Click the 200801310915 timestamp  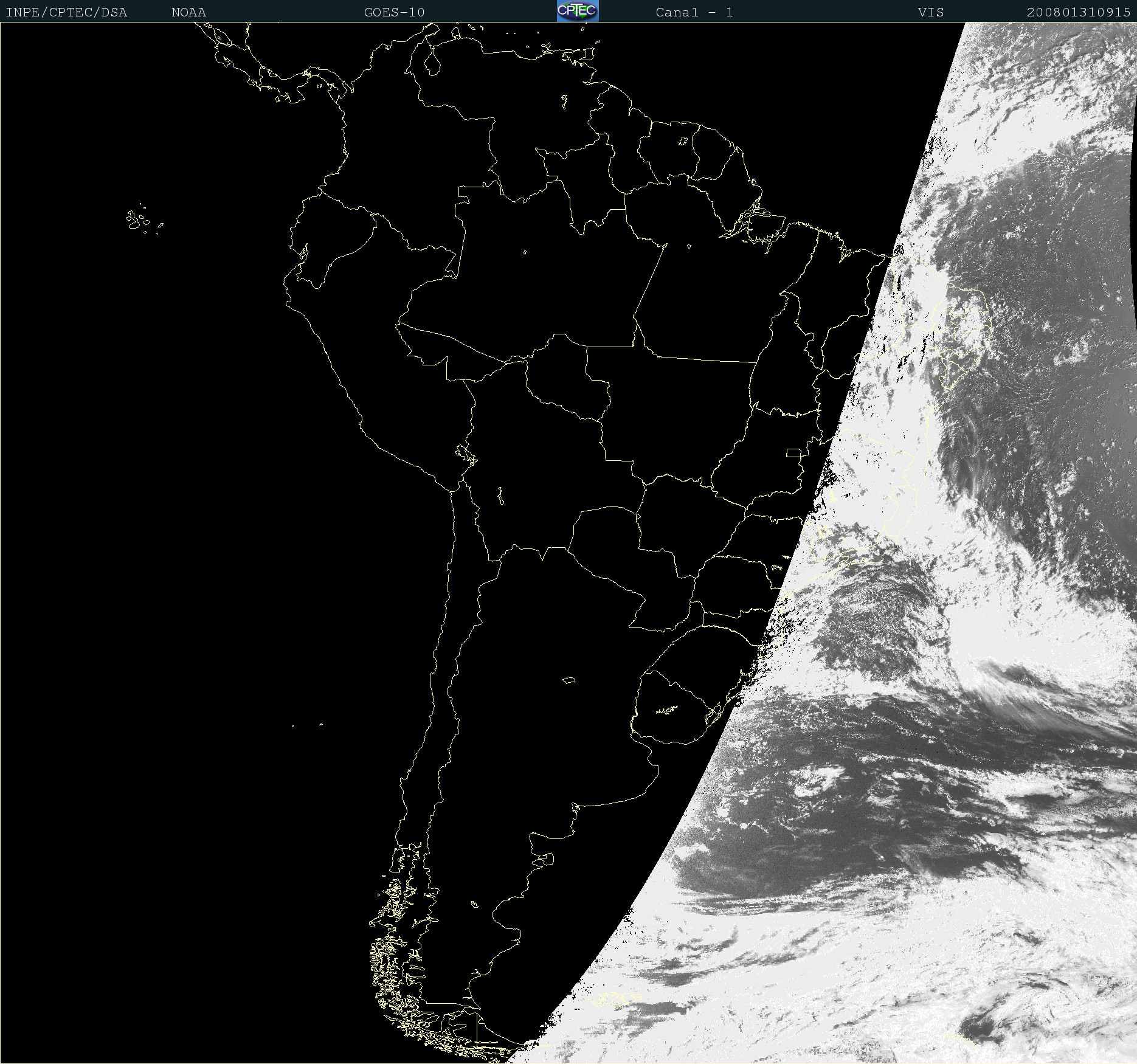(x=1079, y=12)
